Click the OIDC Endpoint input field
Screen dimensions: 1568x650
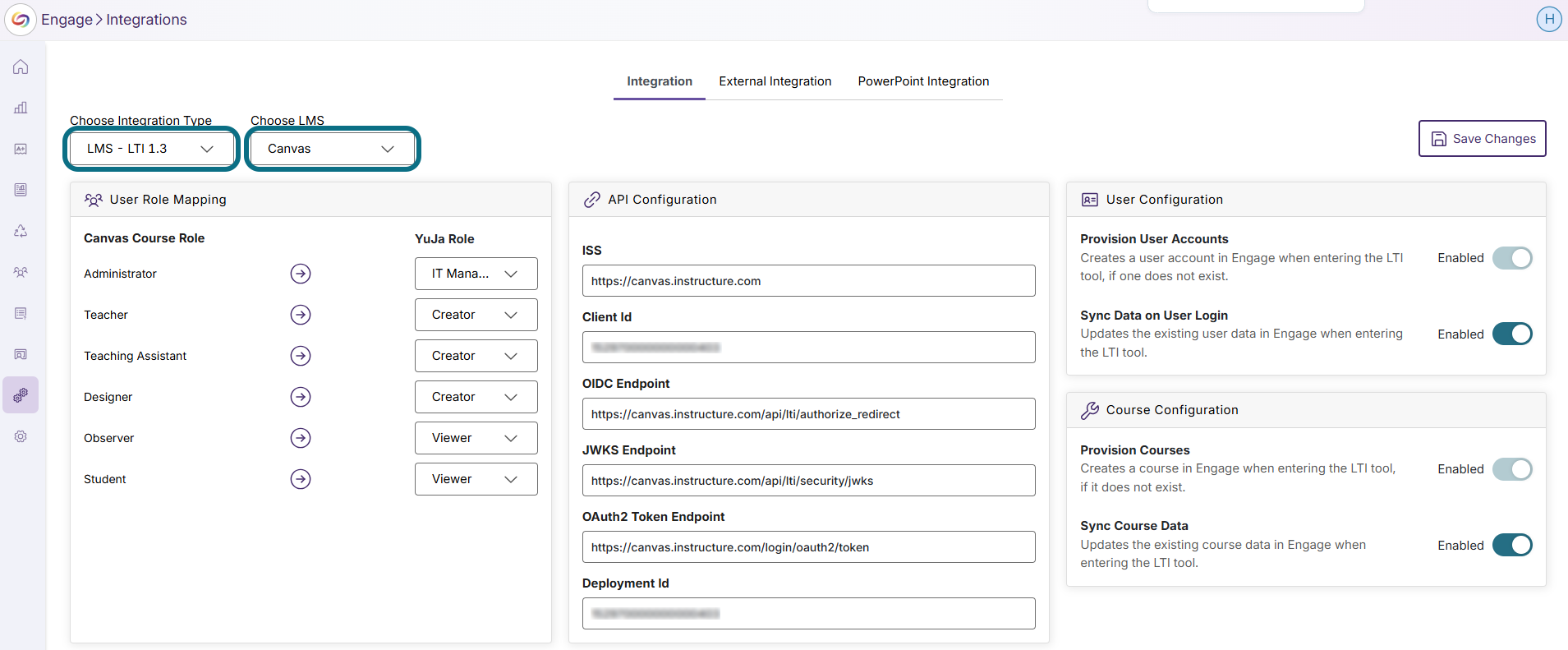coord(809,414)
